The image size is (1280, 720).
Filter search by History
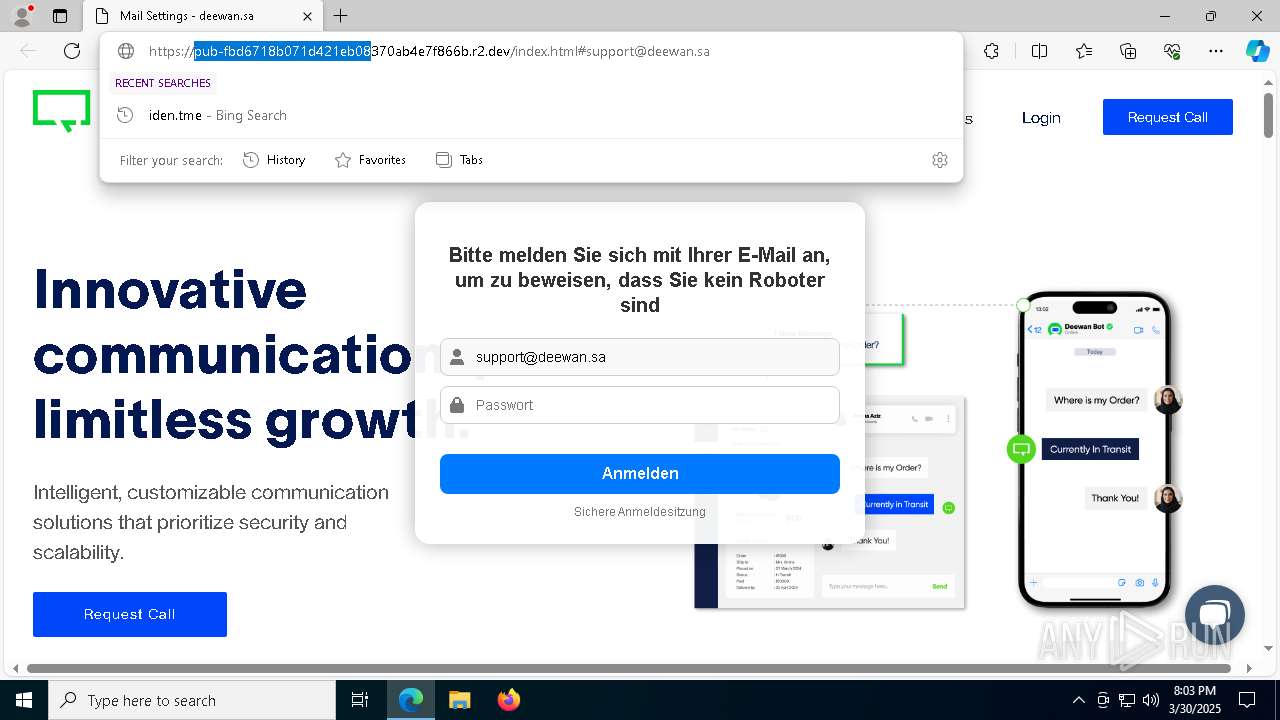(x=274, y=160)
